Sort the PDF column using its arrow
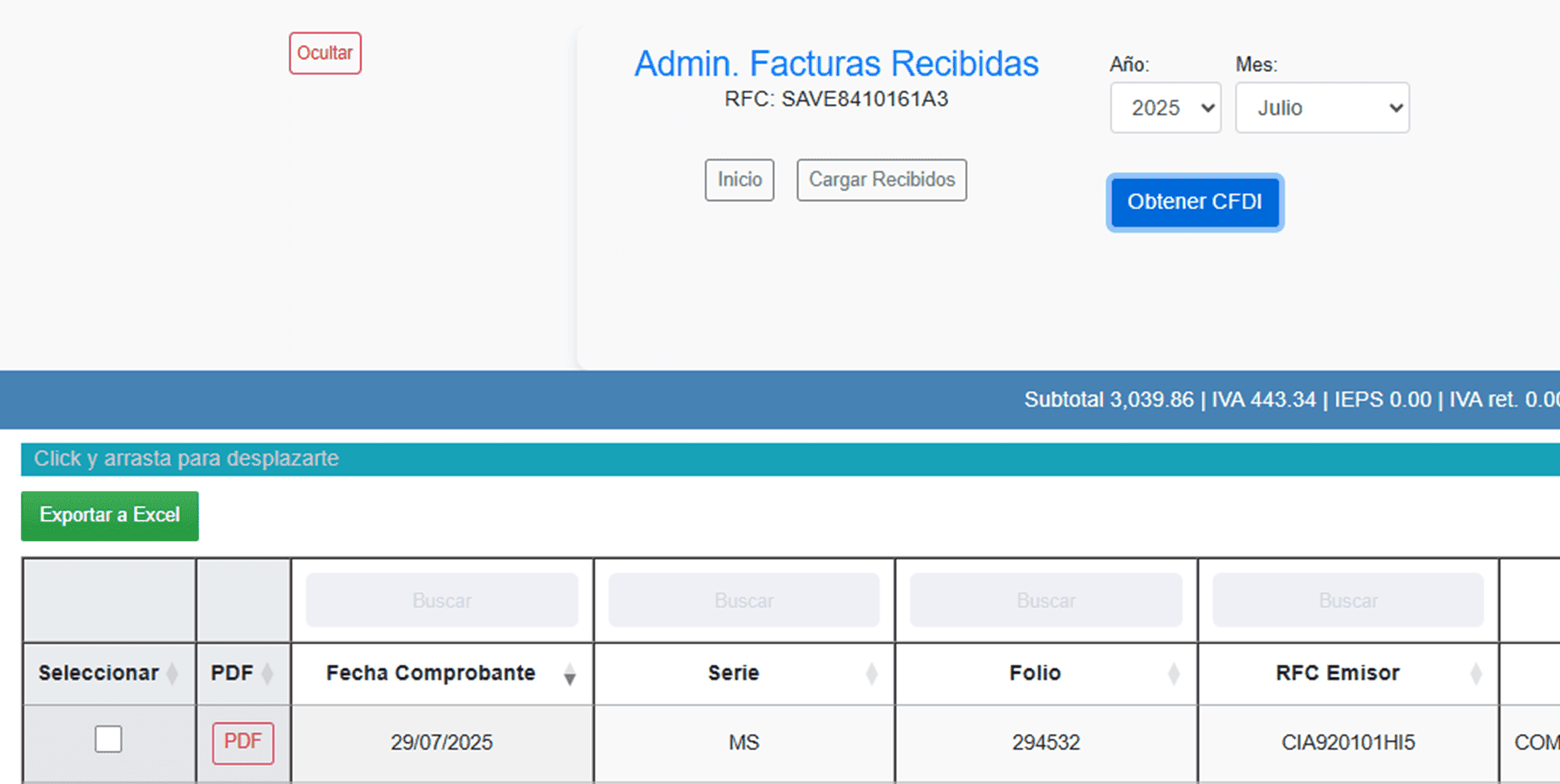1560x784 pixels. 268,674
